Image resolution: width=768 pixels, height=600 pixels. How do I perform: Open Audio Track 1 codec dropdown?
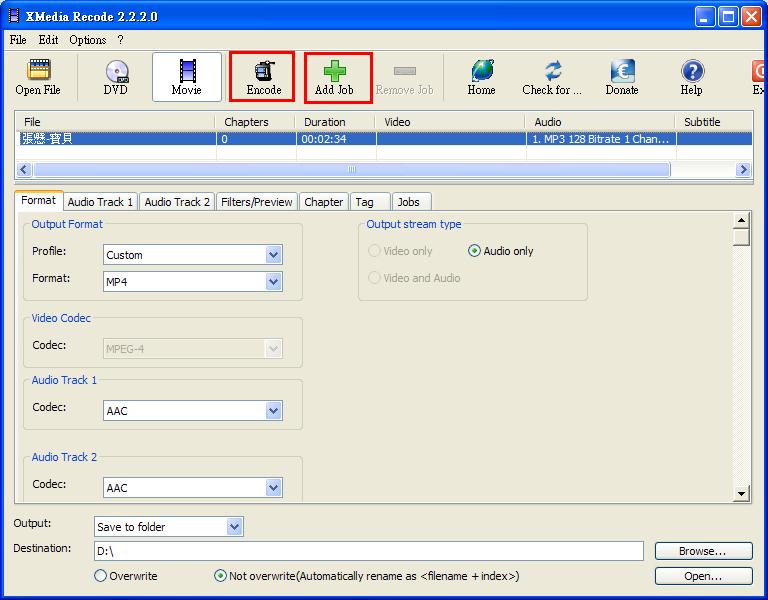pyautogui.click(x=273, y=410)
